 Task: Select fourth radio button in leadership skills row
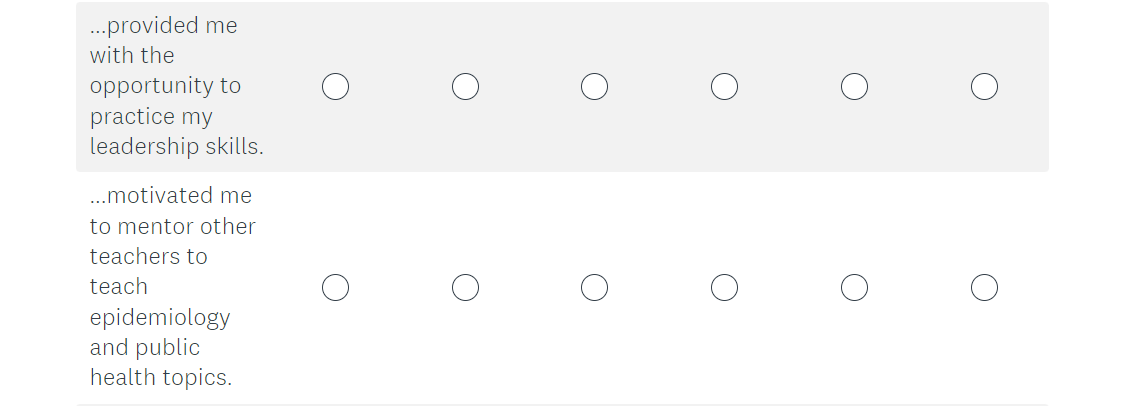[724, 87]
